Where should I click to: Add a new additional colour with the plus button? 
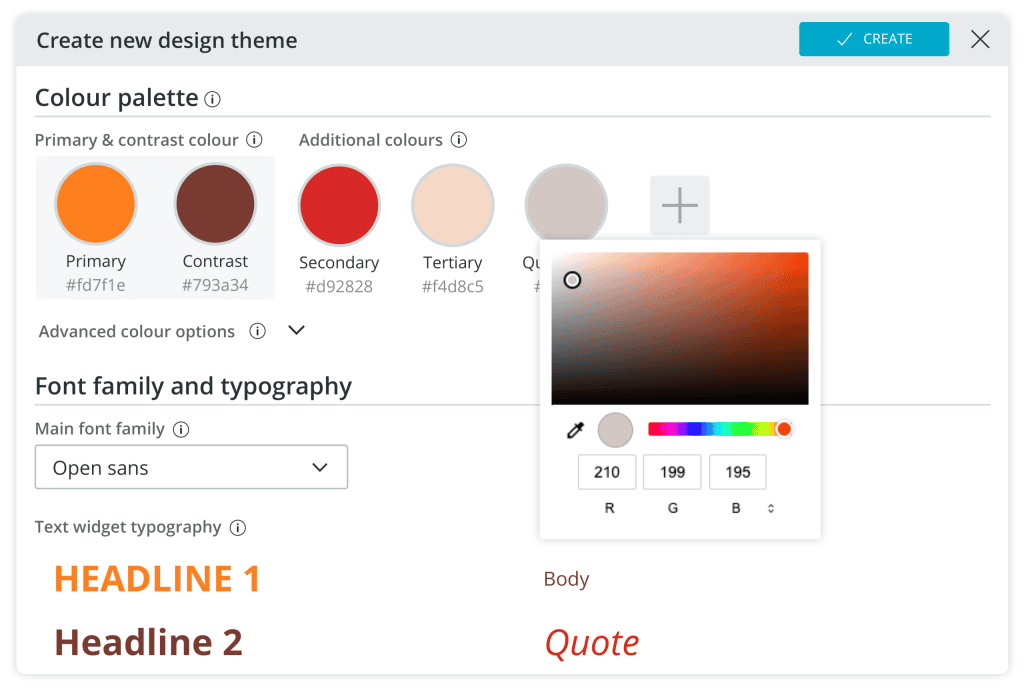(x=679, y=204)
